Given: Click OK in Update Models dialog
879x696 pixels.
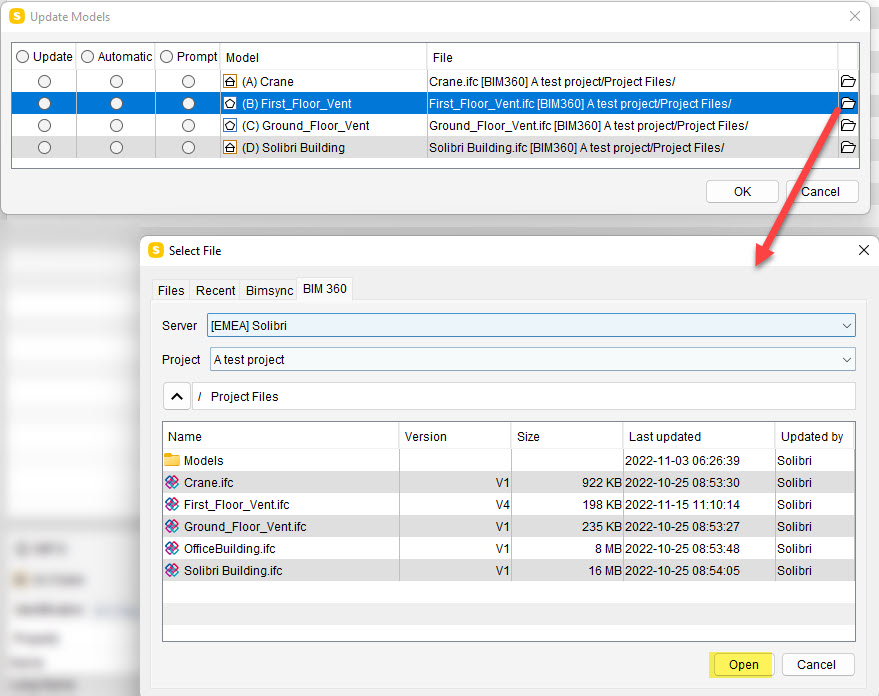Looking at the screenshot, I should click(742, 192).
